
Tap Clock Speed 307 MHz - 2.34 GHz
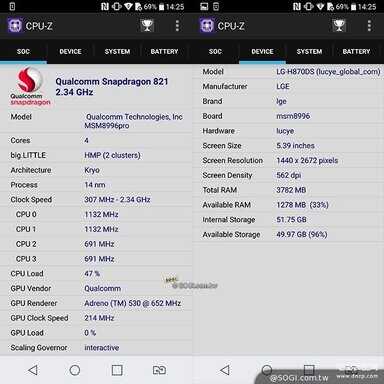click(x=117, y=199)
